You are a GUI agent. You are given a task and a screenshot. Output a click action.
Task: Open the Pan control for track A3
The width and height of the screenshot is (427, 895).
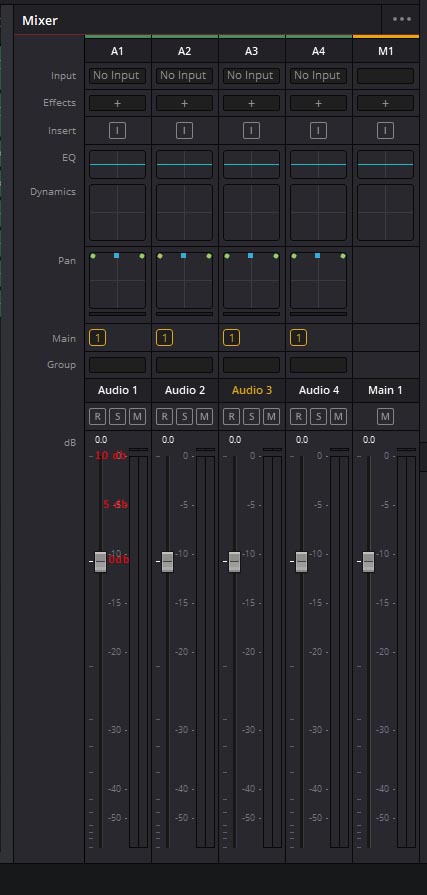pyautogui.click(x=251, y=280)
